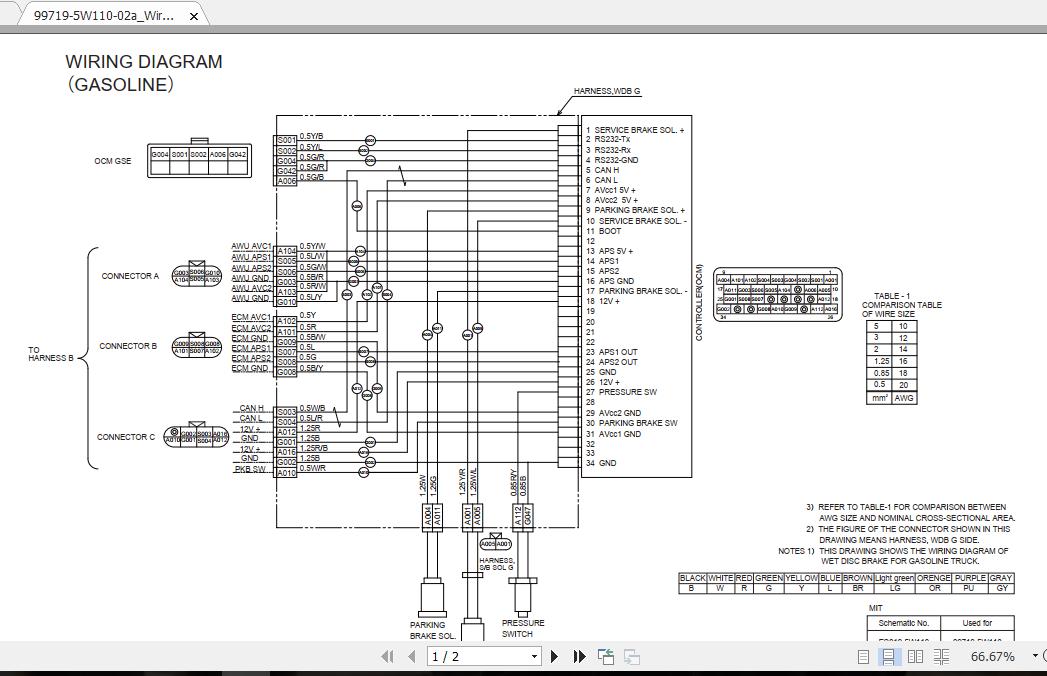This screenshot has height=676, width=1047.
Task: Select the HARNESS,WDB G text in the diagram
Action: point(610,90)
